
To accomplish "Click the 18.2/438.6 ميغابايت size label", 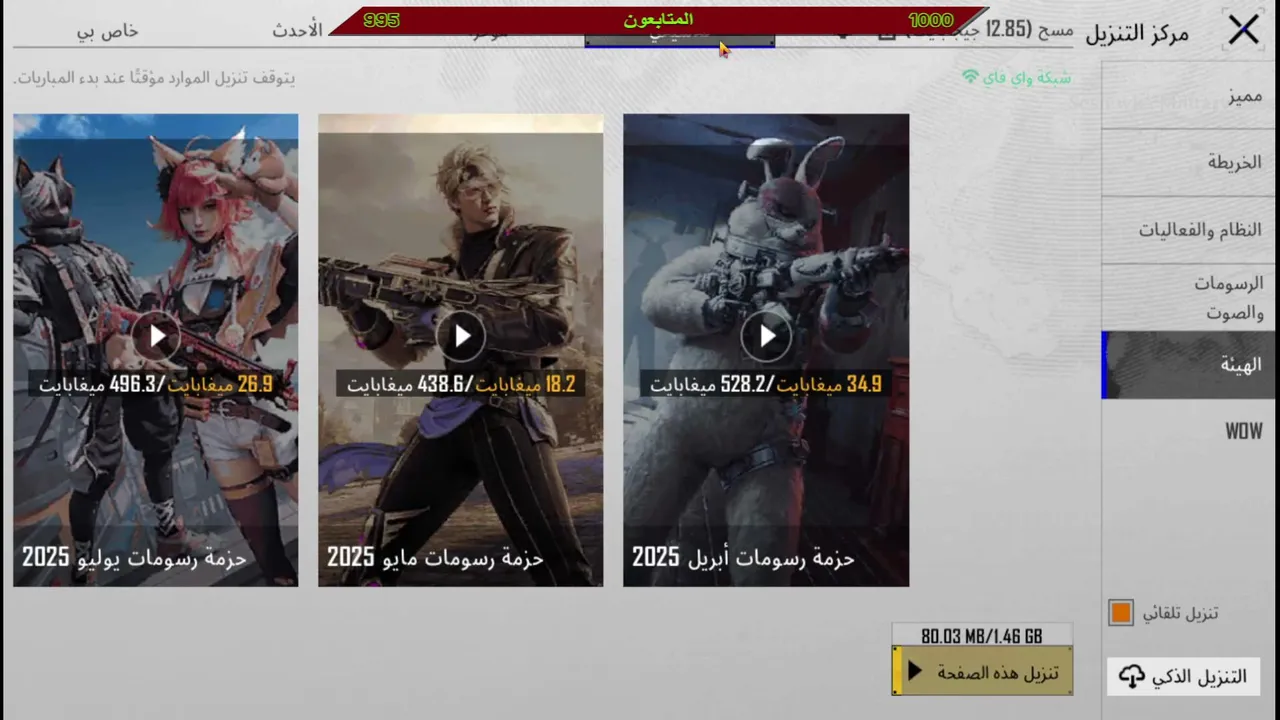I will tap(461, 383).
